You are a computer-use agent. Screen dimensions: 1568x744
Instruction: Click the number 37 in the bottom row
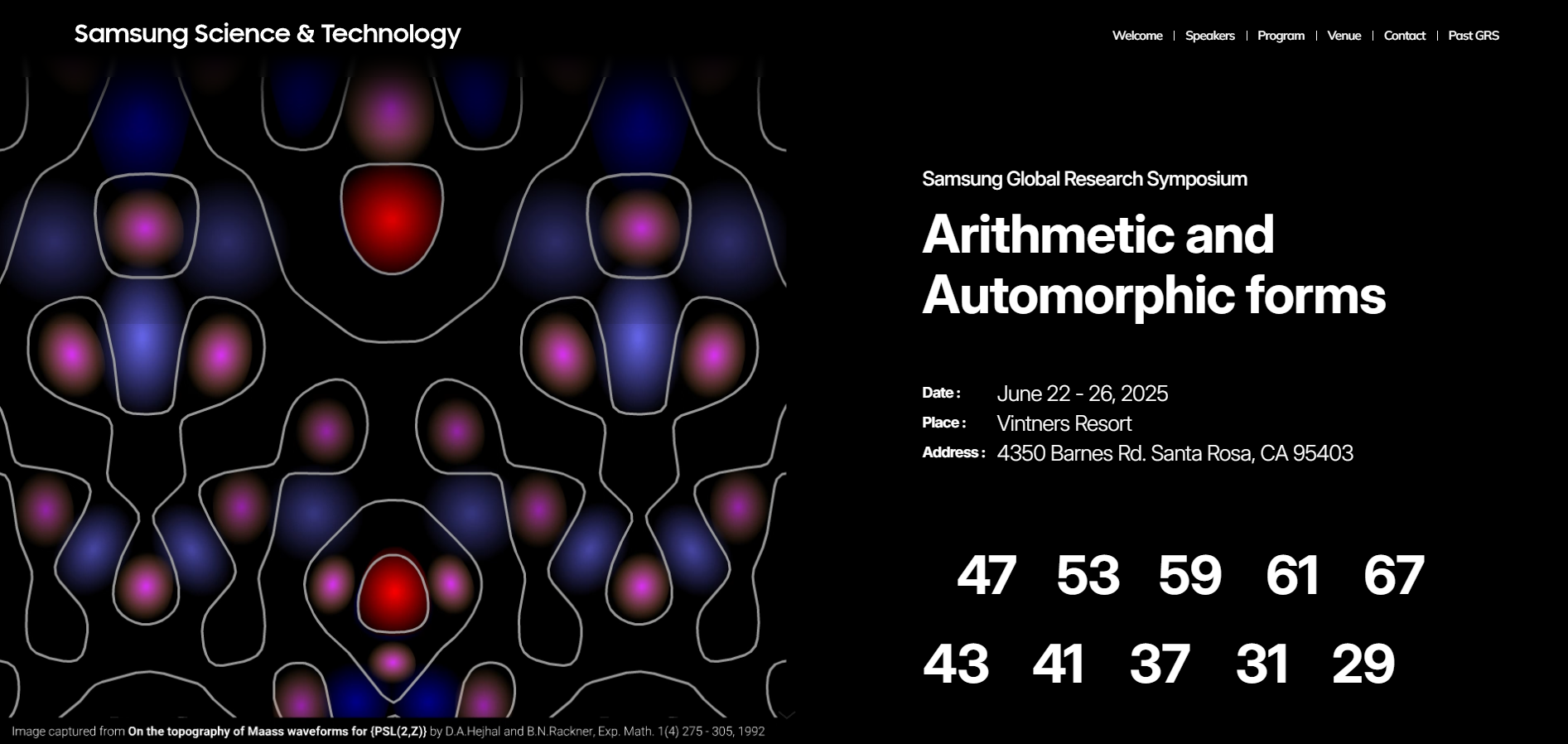[1160, 664]
